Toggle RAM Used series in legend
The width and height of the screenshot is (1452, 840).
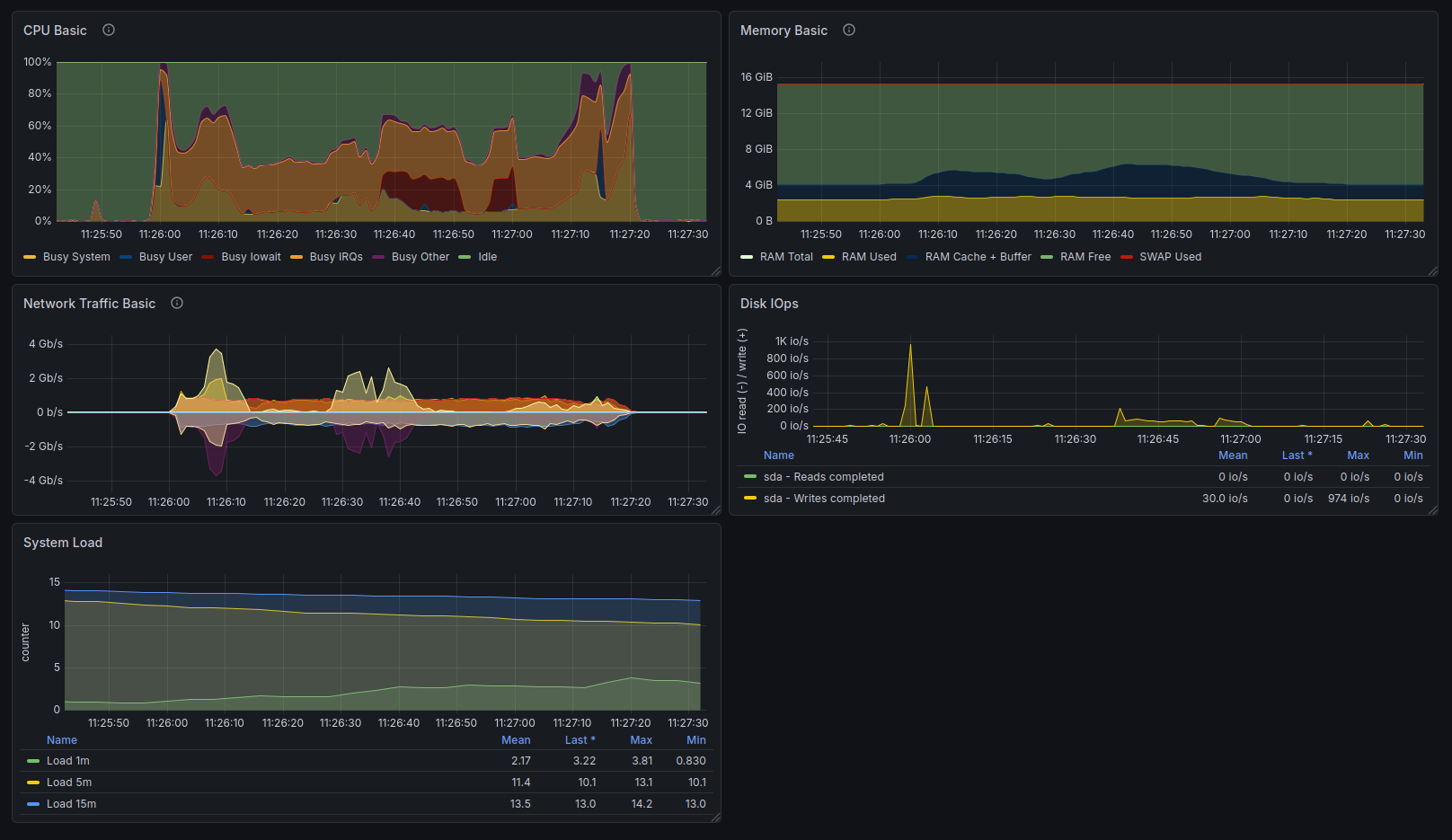point(869,257)
